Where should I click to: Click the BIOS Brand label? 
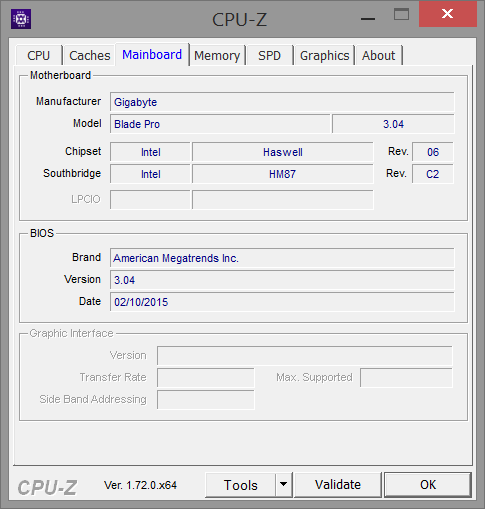coord(86,257)
